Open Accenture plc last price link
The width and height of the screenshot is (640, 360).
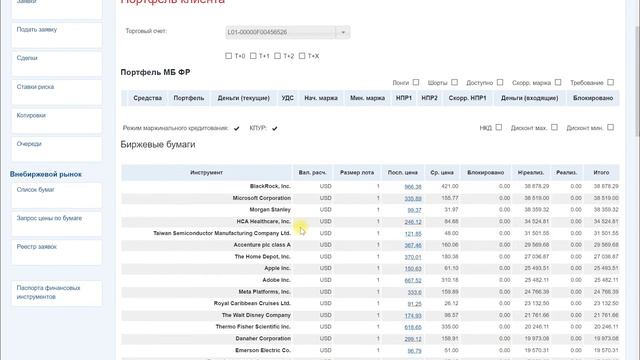pyautogui.click(x=413, y=245)
